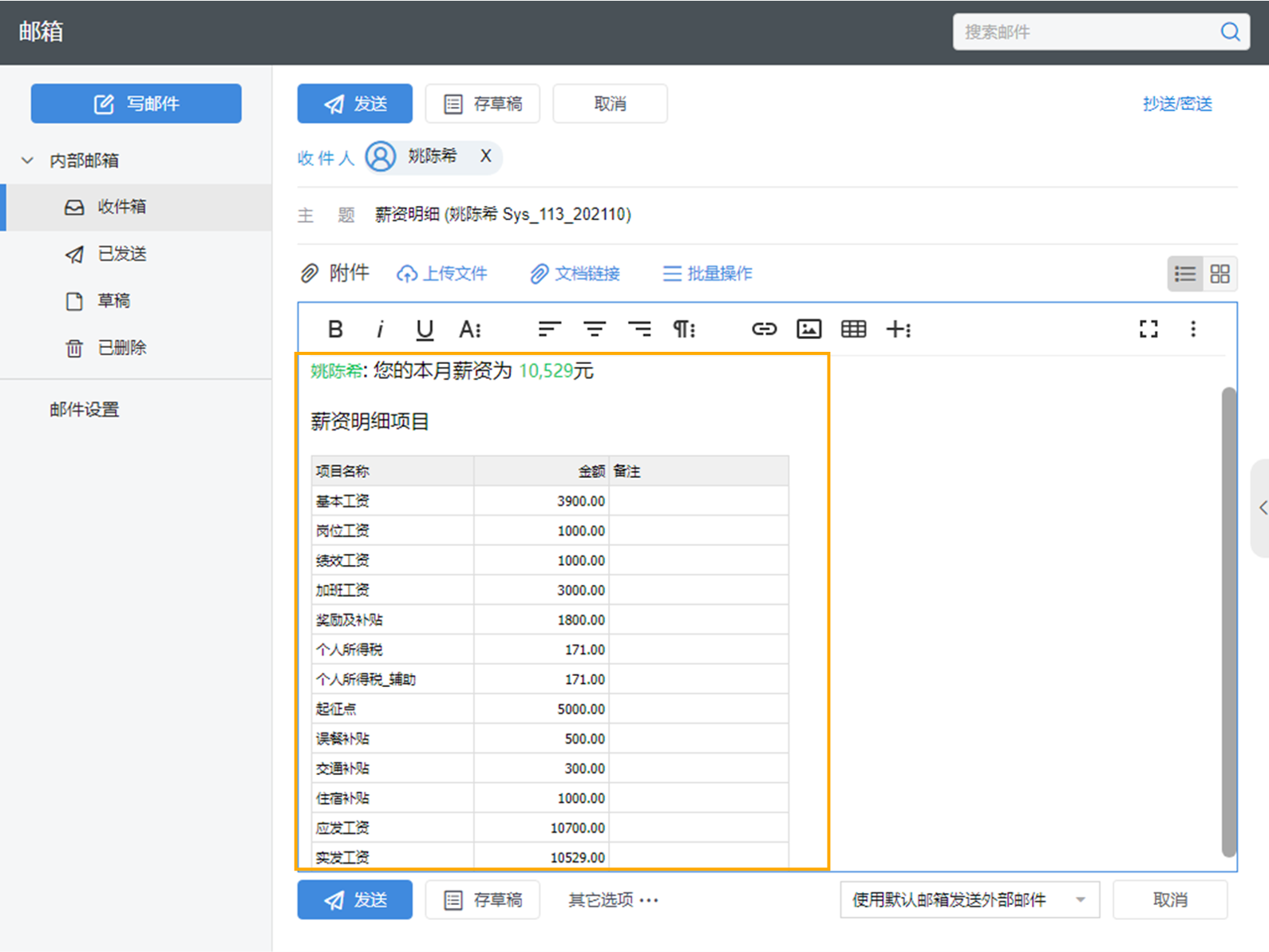The image size is (1269, 952).
Task: Click the bottom 发送 send button
Action: (355, 900)
